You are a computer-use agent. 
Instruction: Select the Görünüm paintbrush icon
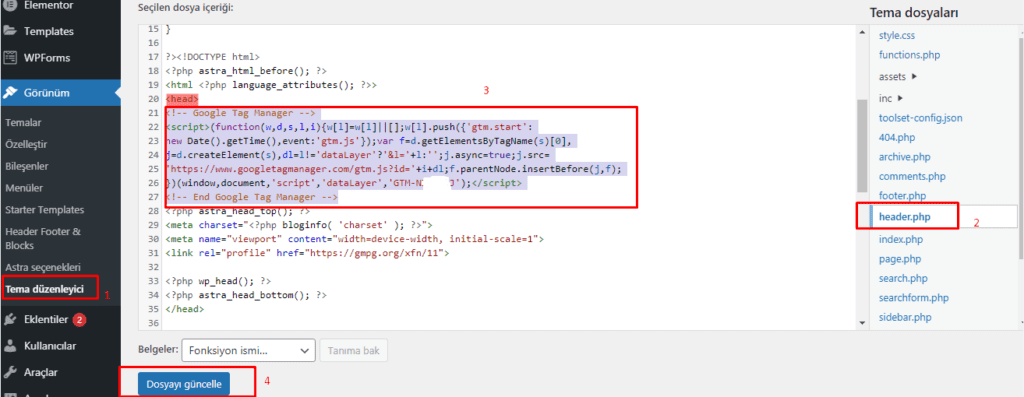(10, 93)
